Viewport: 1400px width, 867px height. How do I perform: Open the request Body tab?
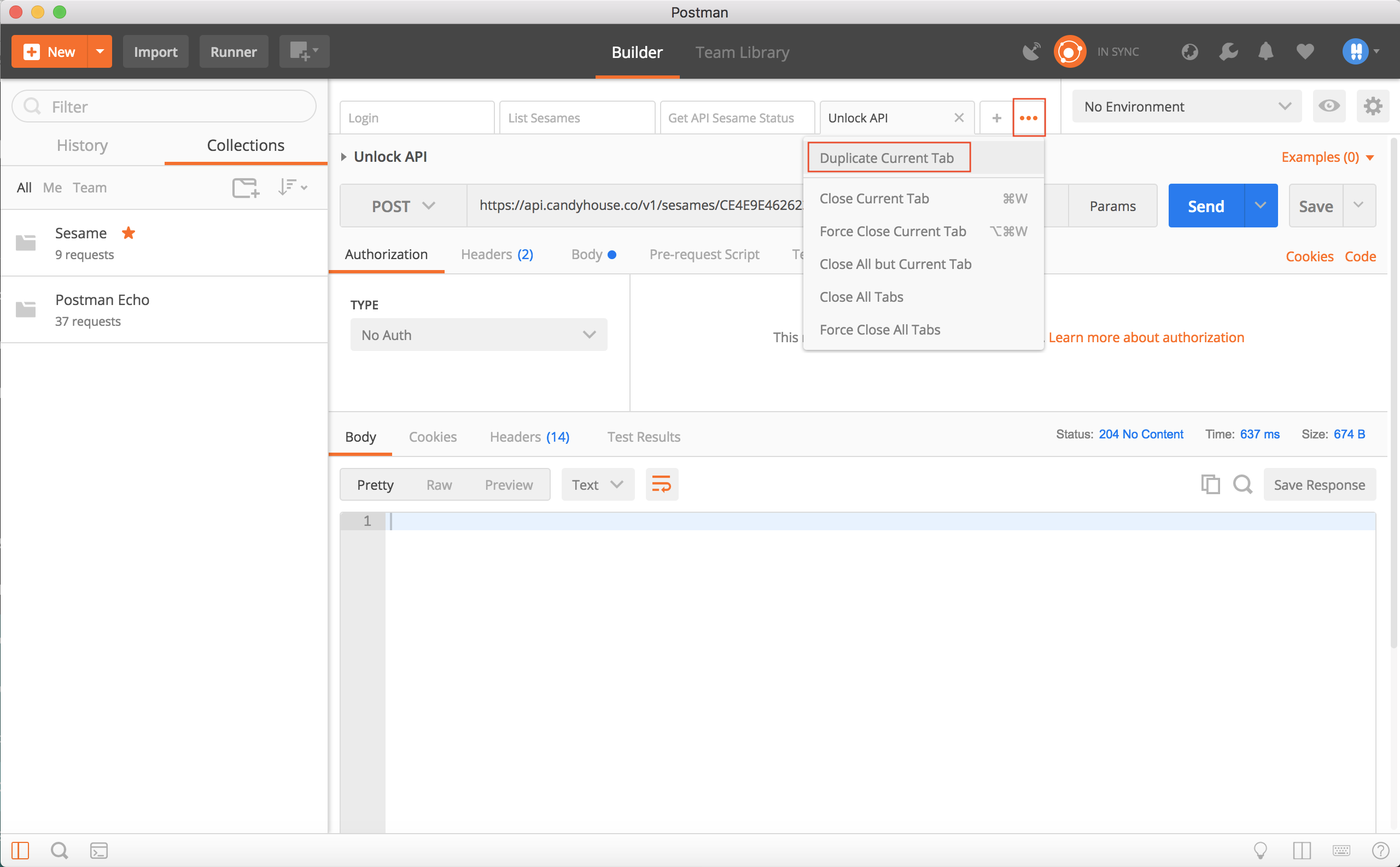point(593,254)
